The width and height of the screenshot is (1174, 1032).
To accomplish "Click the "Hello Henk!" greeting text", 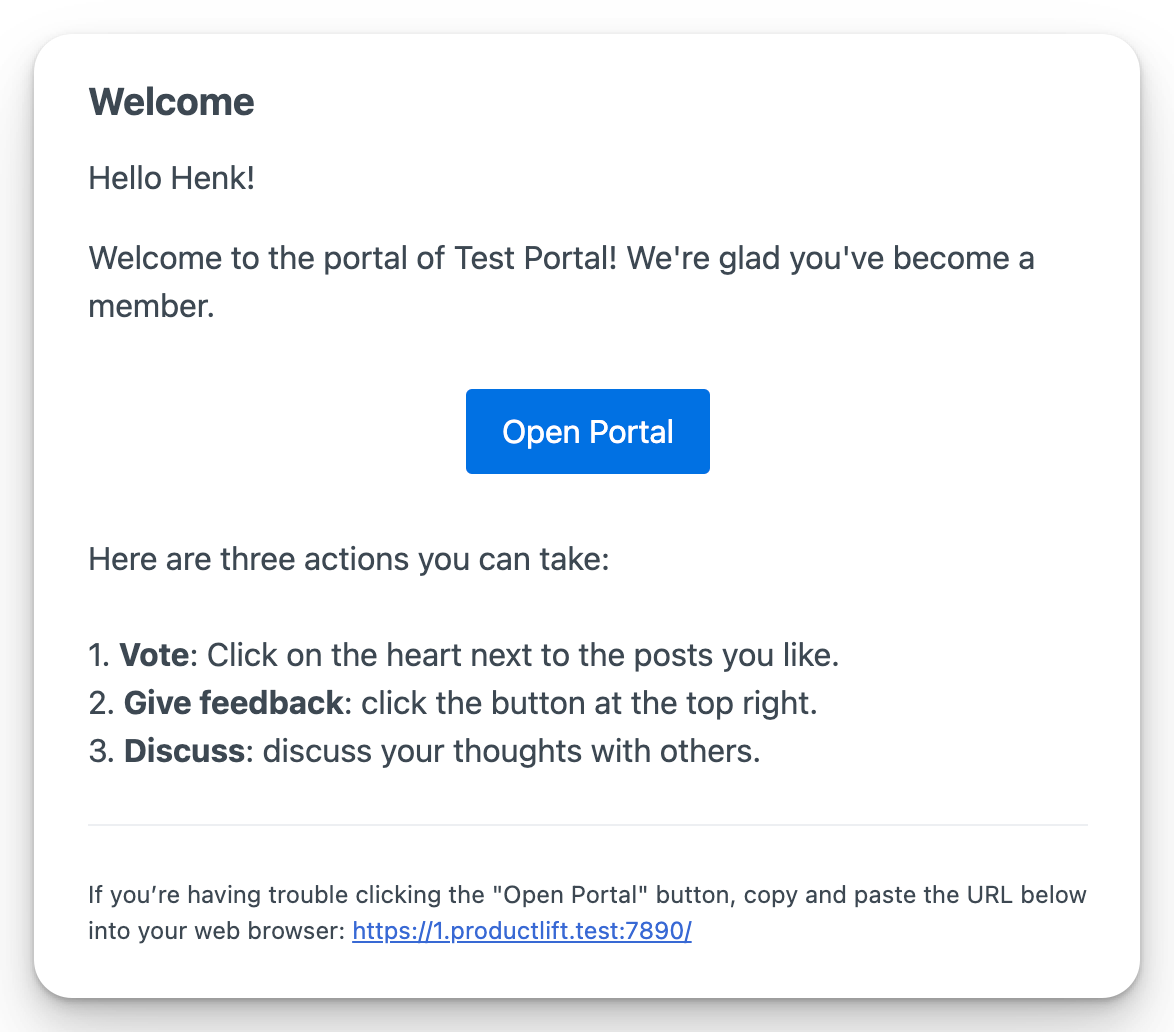I will [x=171, y=180].
